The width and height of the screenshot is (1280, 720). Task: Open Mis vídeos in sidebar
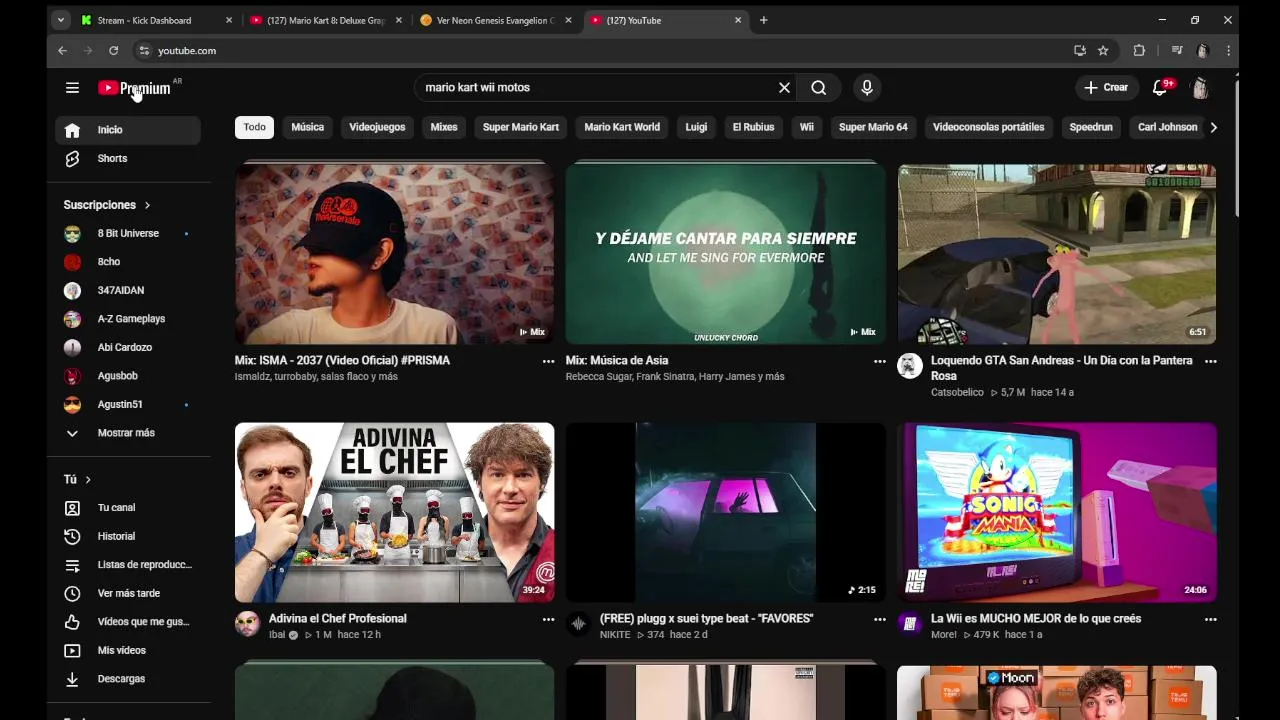128,651
